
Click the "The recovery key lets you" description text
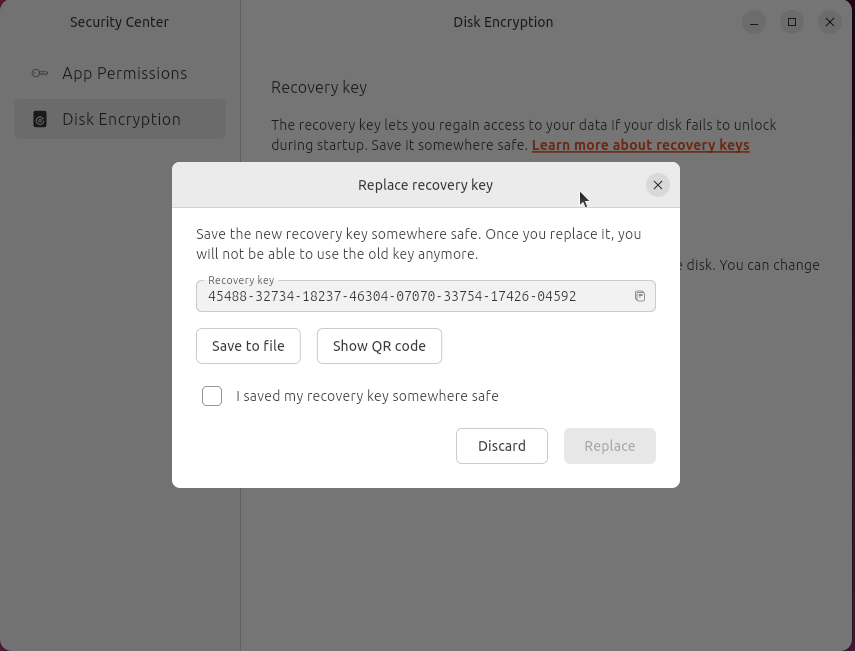click(x=523, y=135)
